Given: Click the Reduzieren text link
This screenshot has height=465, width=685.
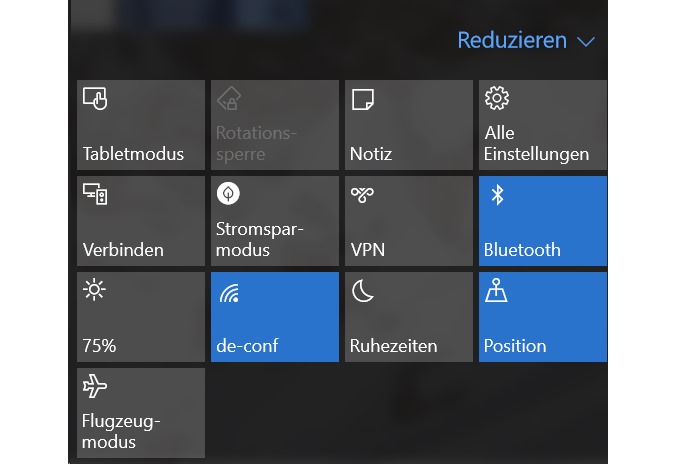Looking at the screenshot, I should 511,41.
